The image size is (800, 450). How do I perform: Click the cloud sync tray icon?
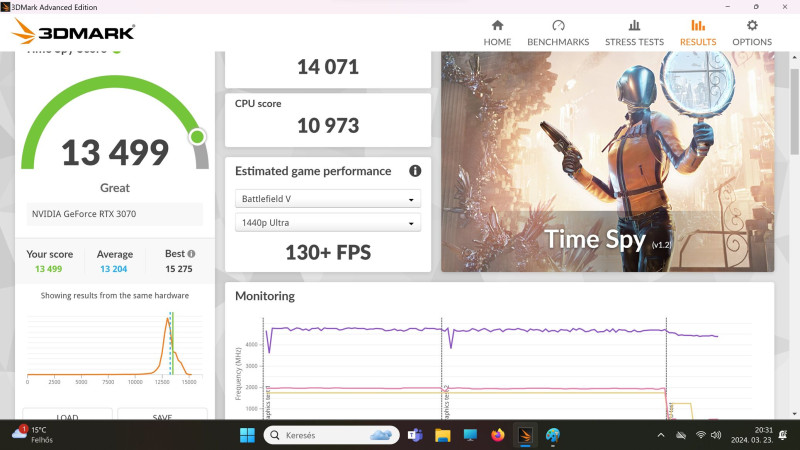click(681, 435)
